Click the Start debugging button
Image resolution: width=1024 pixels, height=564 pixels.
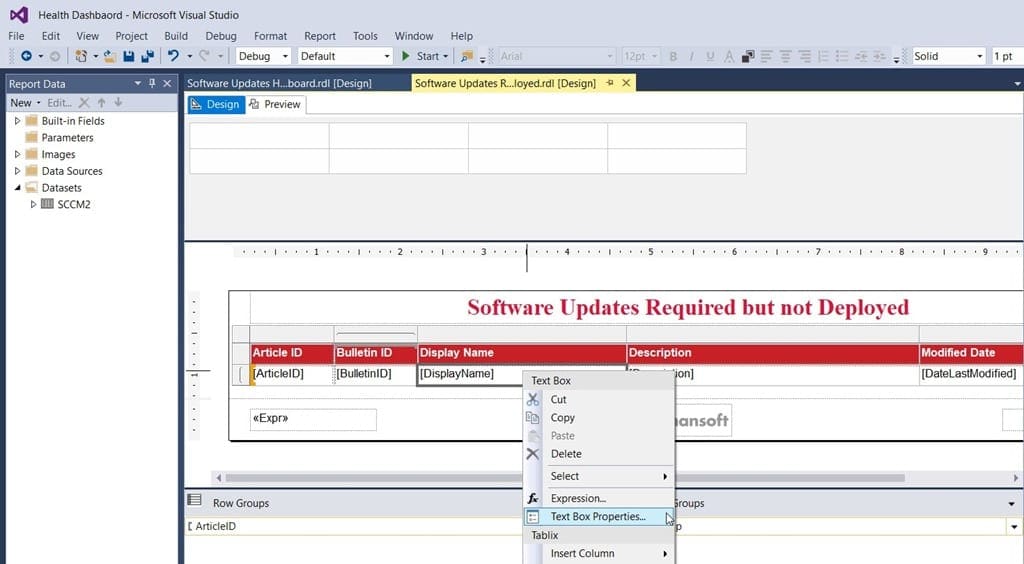tap(424, 56)
